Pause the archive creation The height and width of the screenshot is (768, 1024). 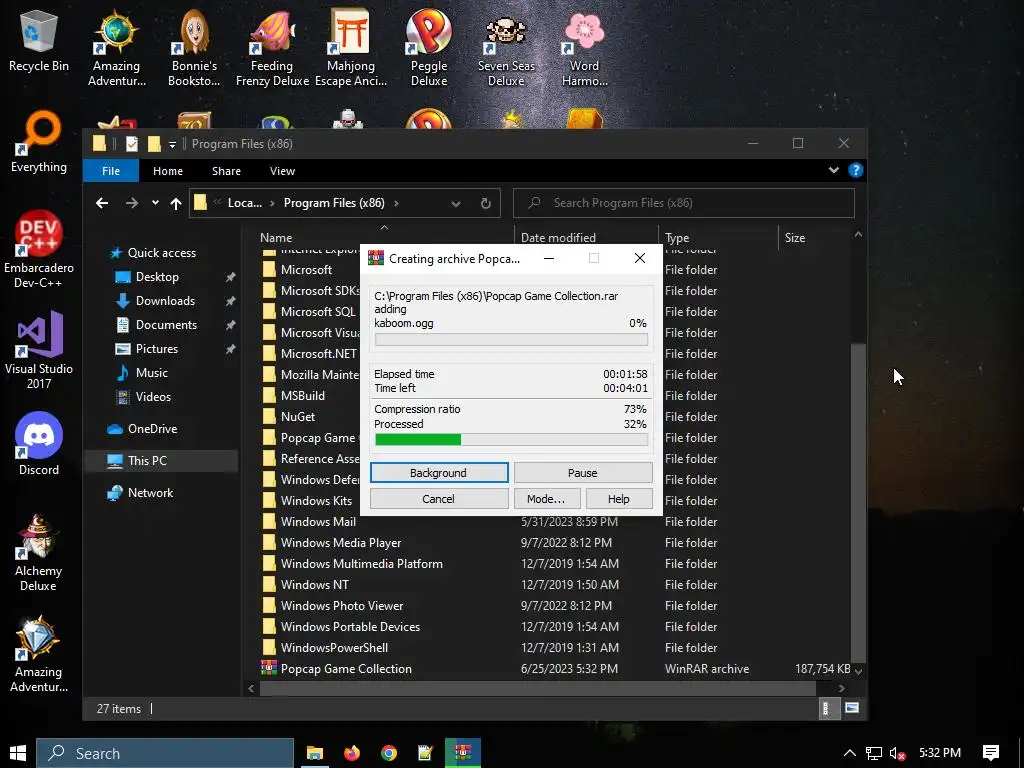coord(583,473)
